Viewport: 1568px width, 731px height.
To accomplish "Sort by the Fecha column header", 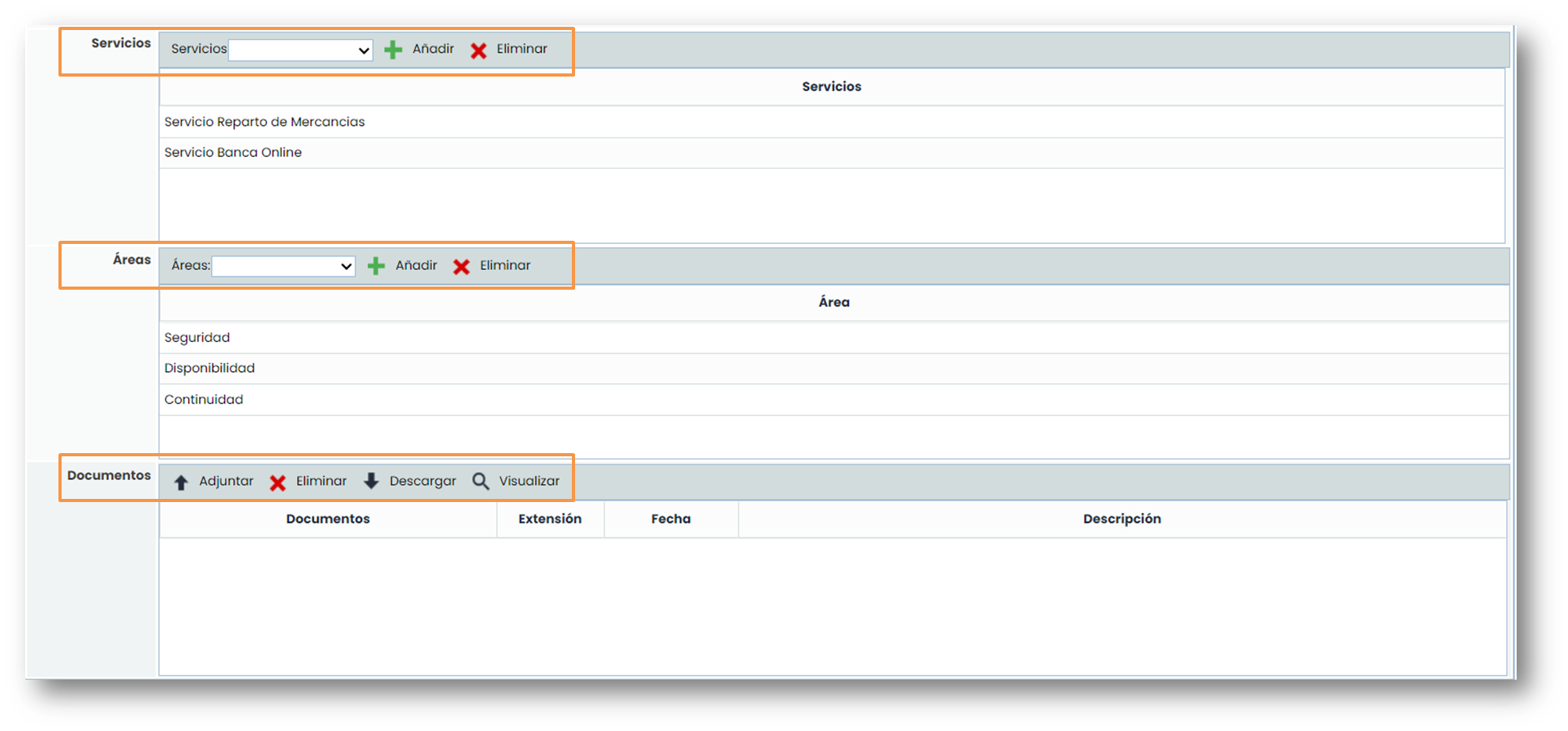I will 671,519.
